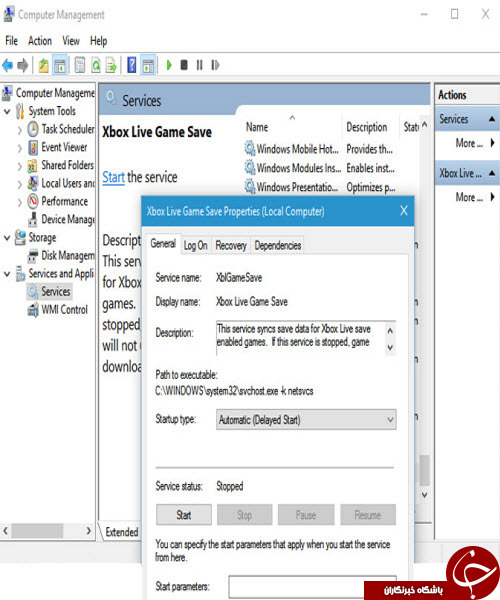Click the tree pane horizontal scrollbar thumb
The image size is (500, 600).
click(37, 531)
